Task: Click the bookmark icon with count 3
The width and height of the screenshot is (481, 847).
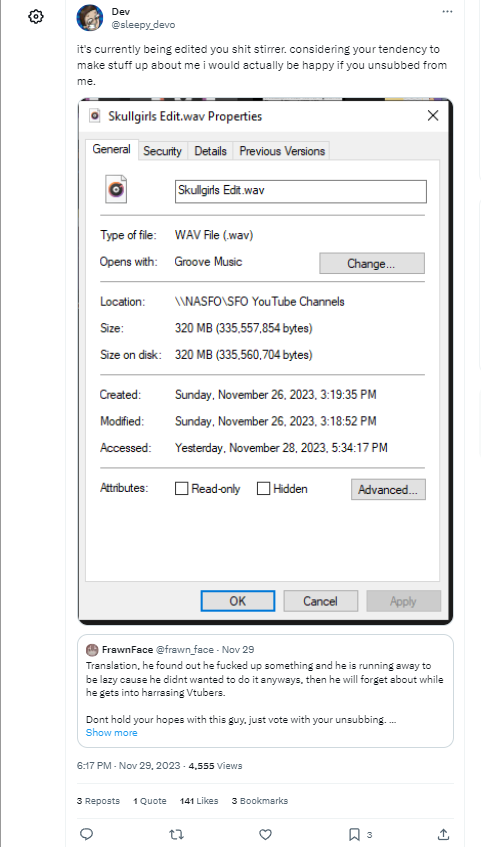Action: (355, 834)
